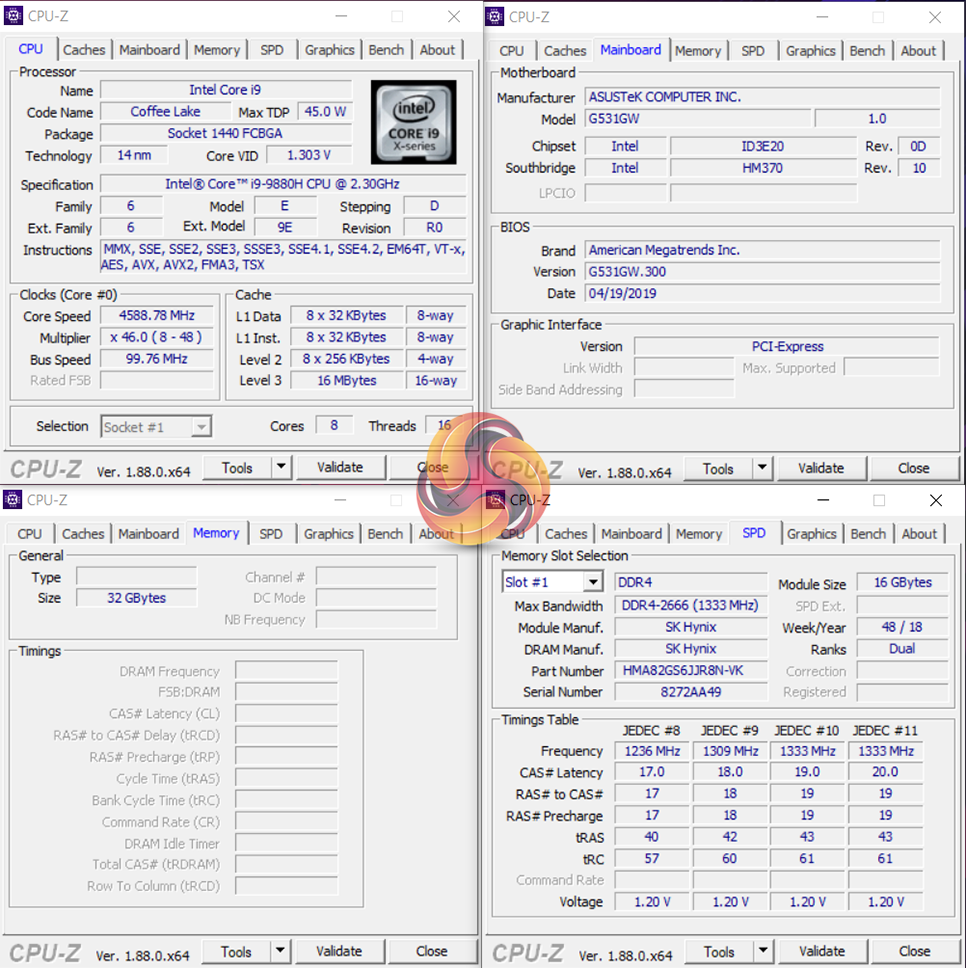The width and height of the screenshot is (966, 968).
Task: Click the Graphic Interface Version field PCI-Express
Action: click(x=787, y=346)
